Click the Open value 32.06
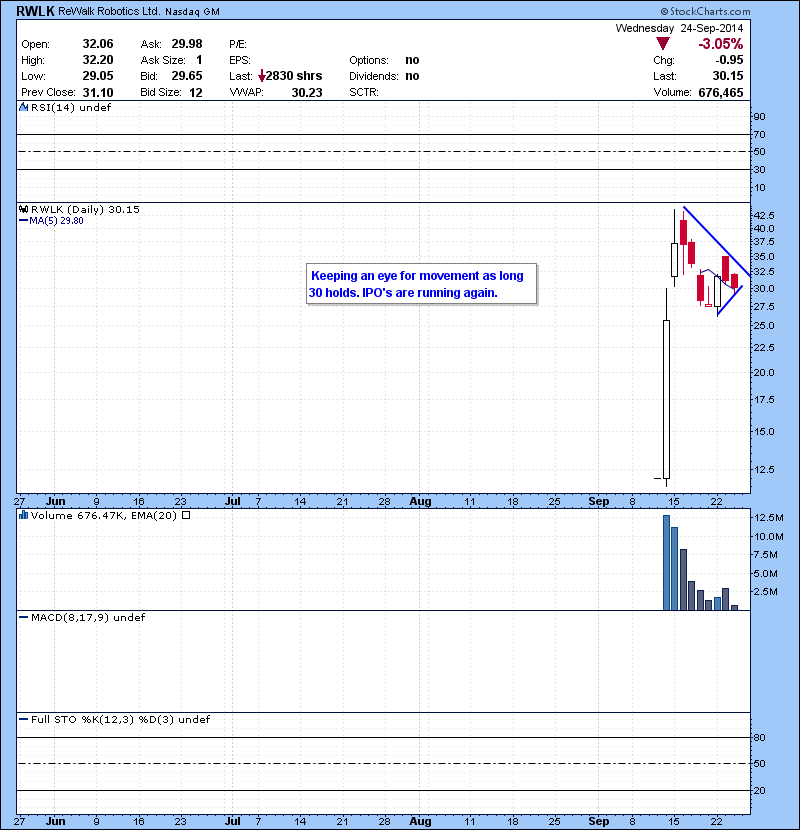 click(x=98, y=44)
